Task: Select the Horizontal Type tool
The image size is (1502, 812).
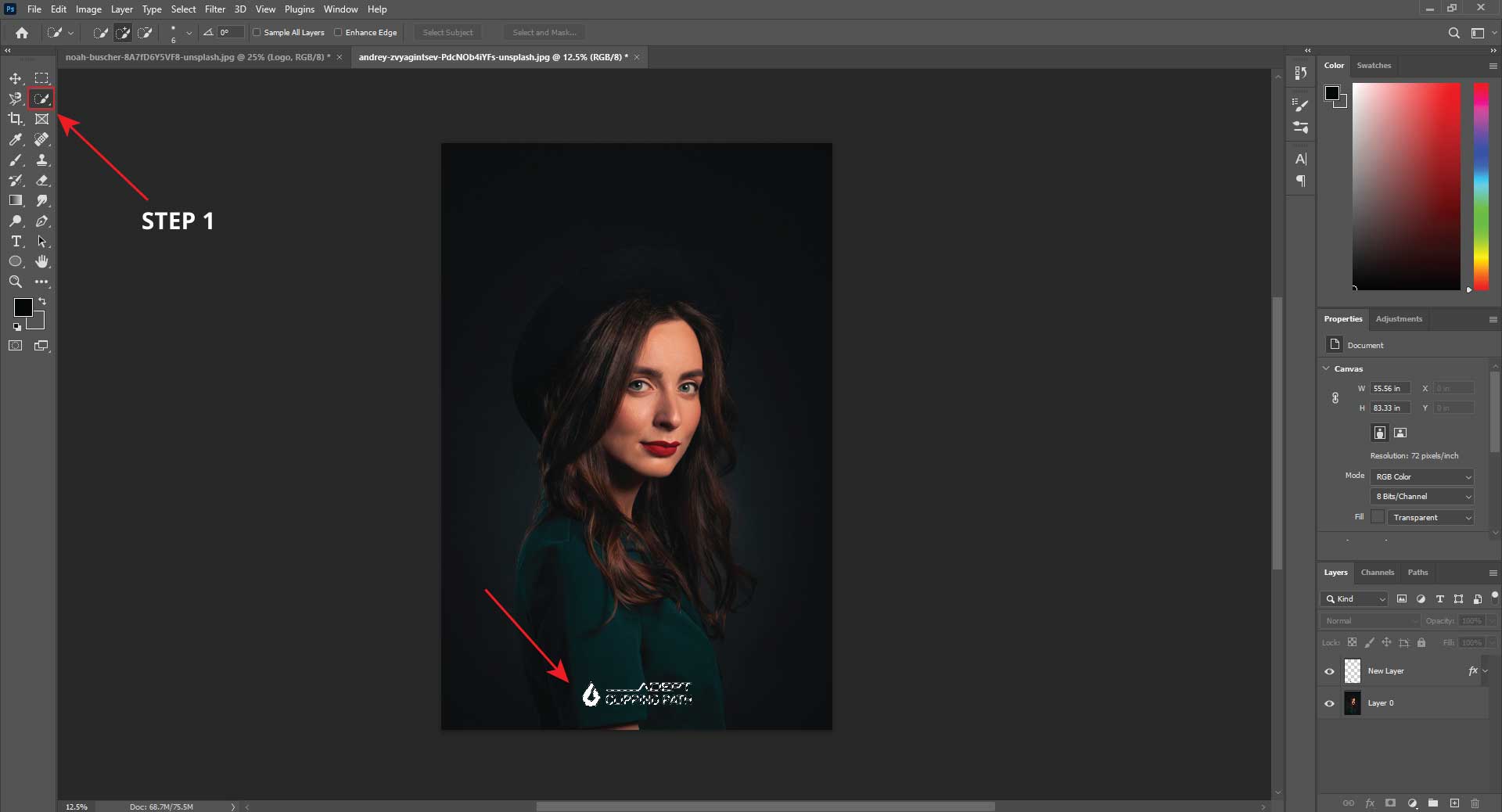Action: (x=16, y=242)
